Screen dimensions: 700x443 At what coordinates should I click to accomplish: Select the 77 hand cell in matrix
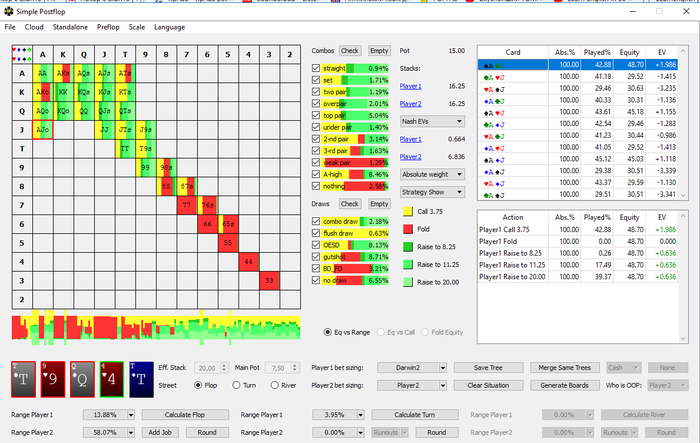(x=186, y=205)
